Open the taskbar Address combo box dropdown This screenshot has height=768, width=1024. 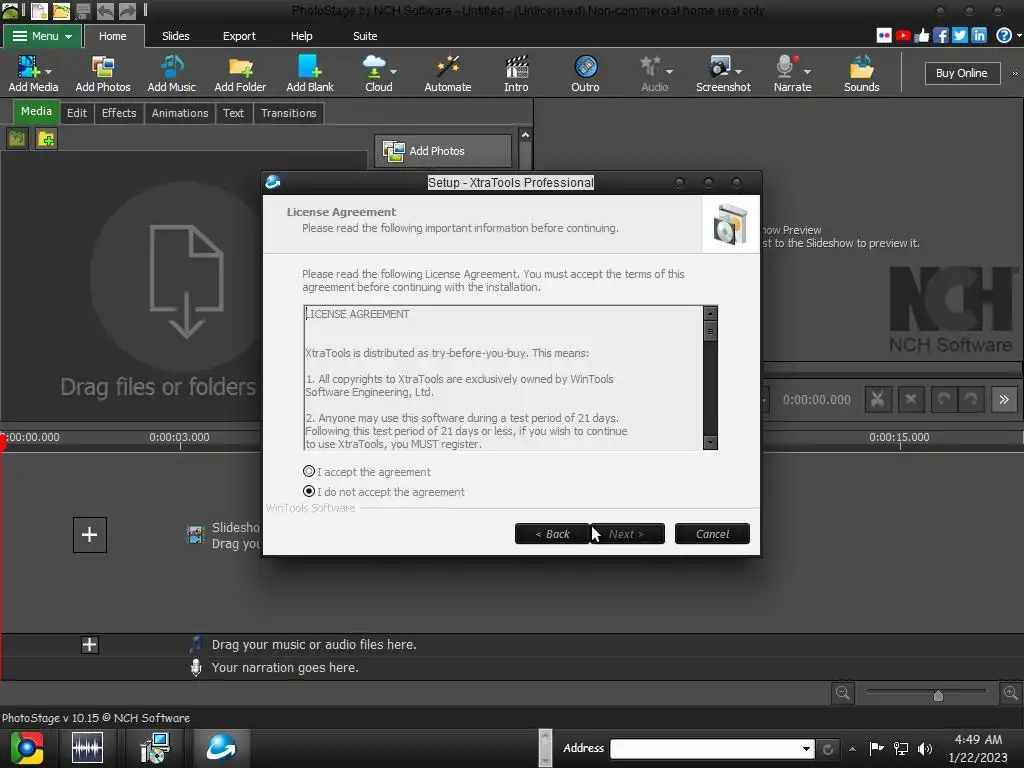[x=807, y=749]
